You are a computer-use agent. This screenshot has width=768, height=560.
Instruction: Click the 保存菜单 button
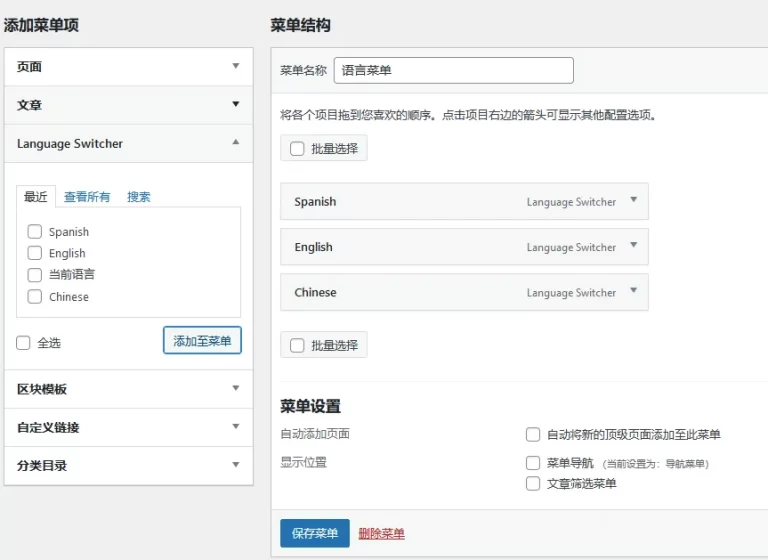[315, 533]
